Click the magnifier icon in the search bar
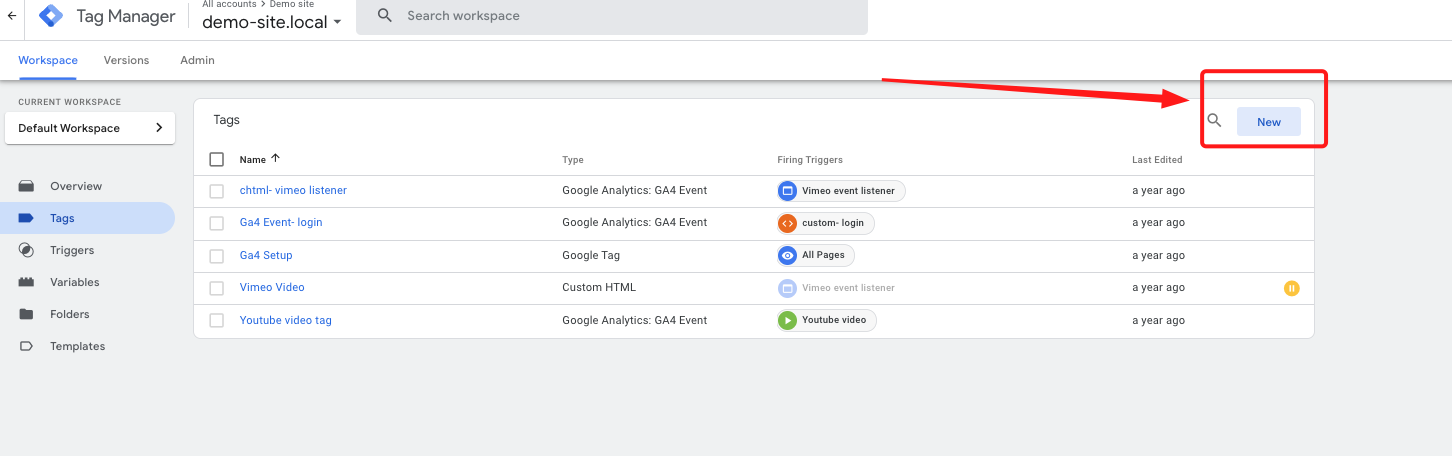The image size is (1452, 456). tap(385, 16)
